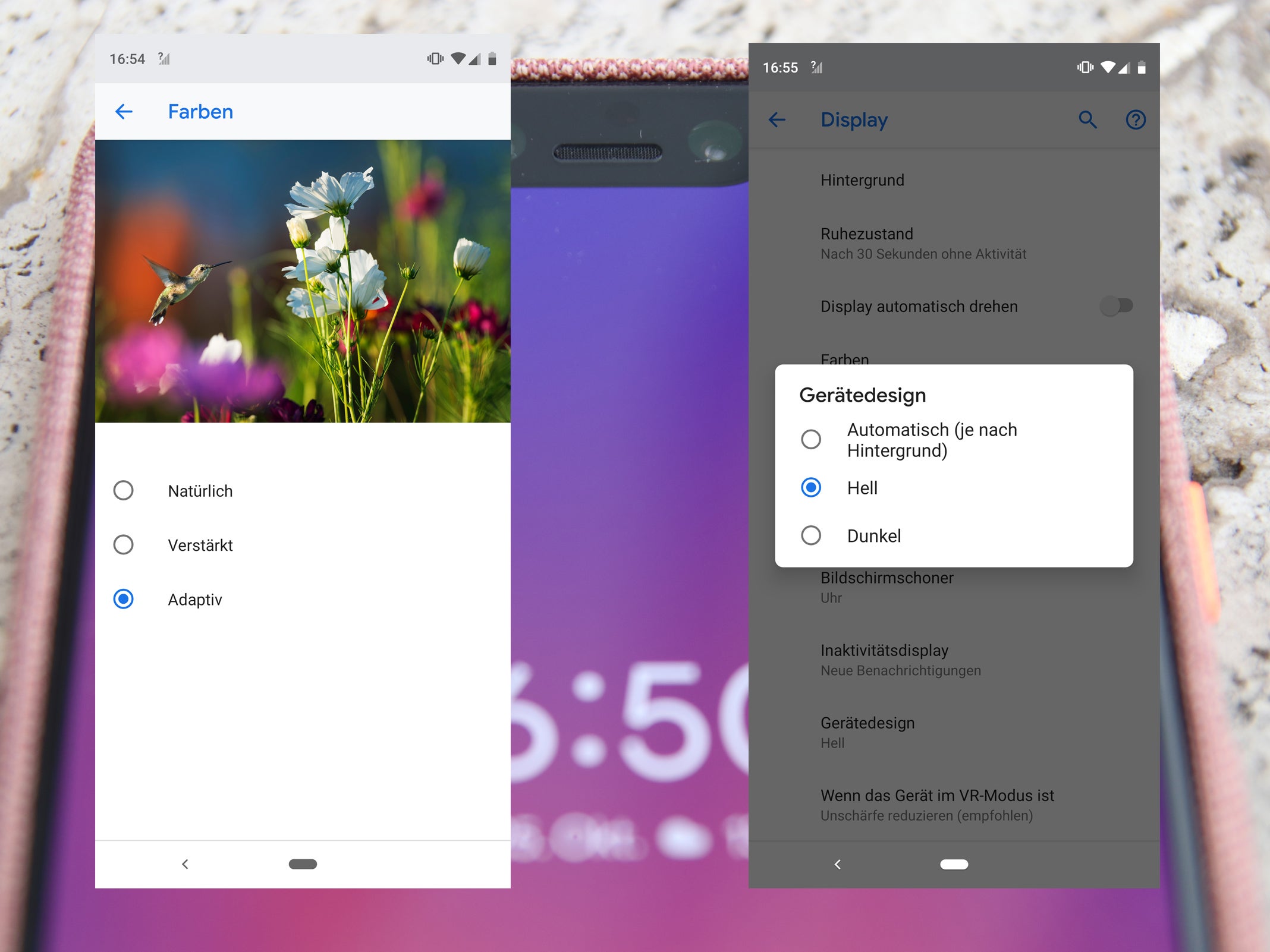
Task: Select the Verstärkt color mode
Action: point(303,545)
